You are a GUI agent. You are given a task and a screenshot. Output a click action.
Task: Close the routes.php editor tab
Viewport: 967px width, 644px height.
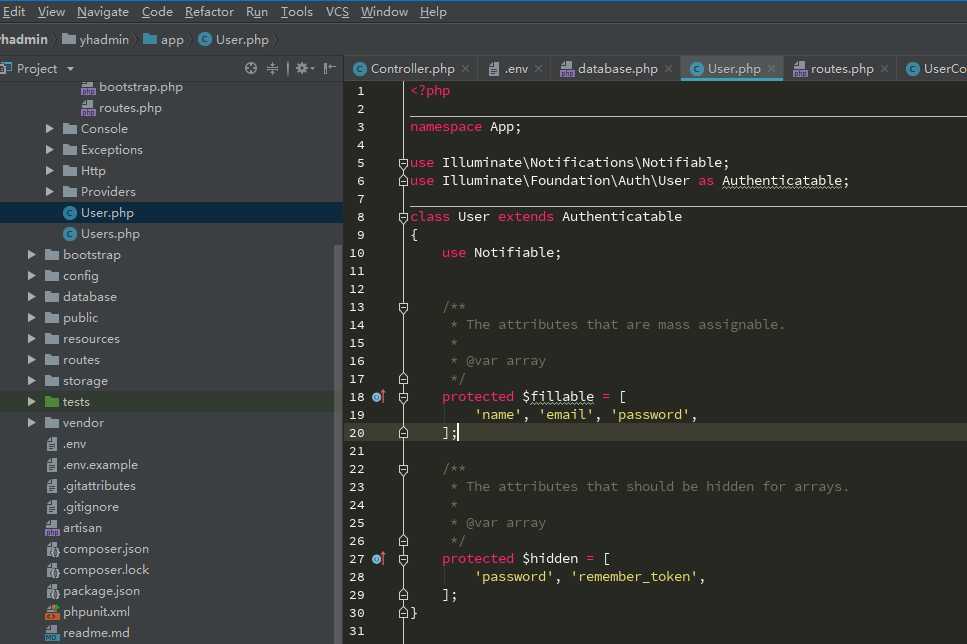pos(884,68)
